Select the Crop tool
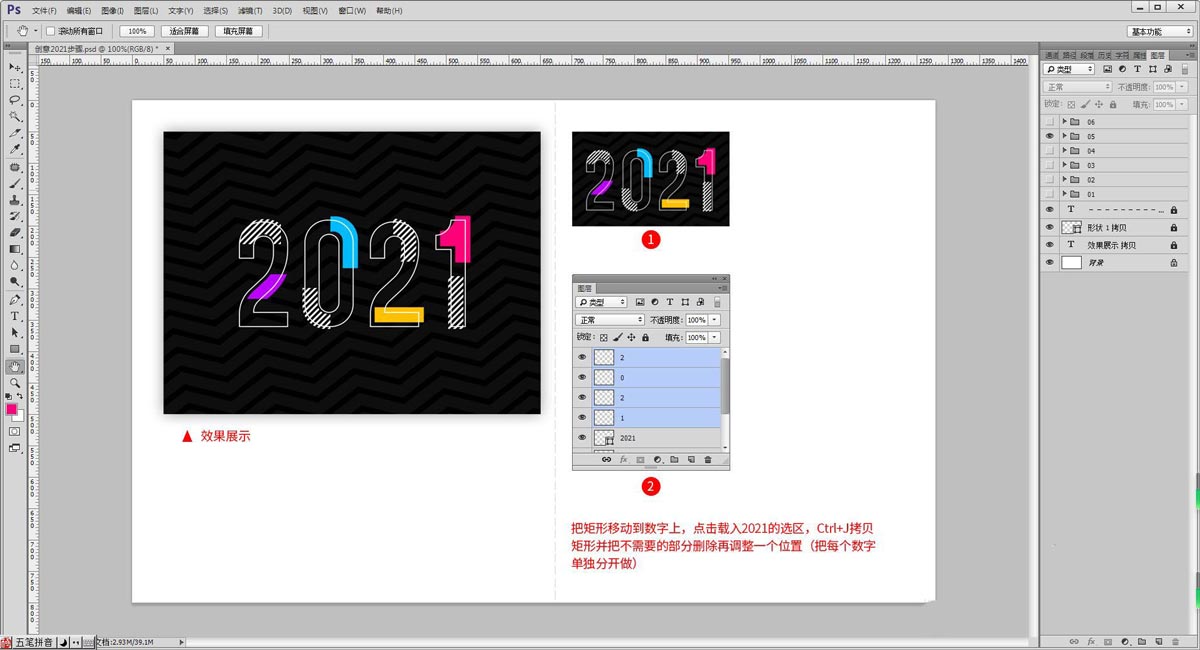The image size is (1200, 650). click(15, 132)
